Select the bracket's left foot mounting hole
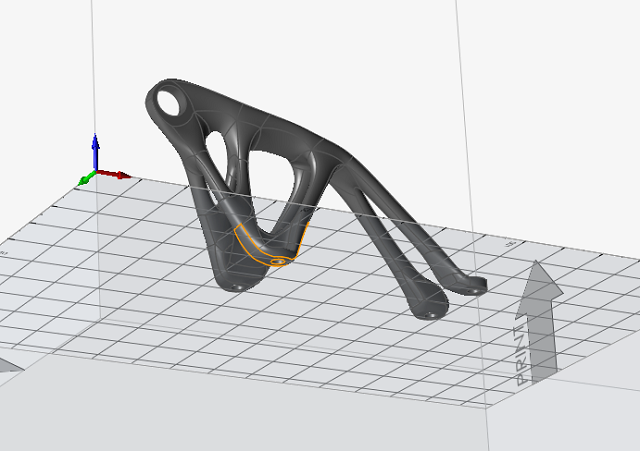 click(240, 285)
